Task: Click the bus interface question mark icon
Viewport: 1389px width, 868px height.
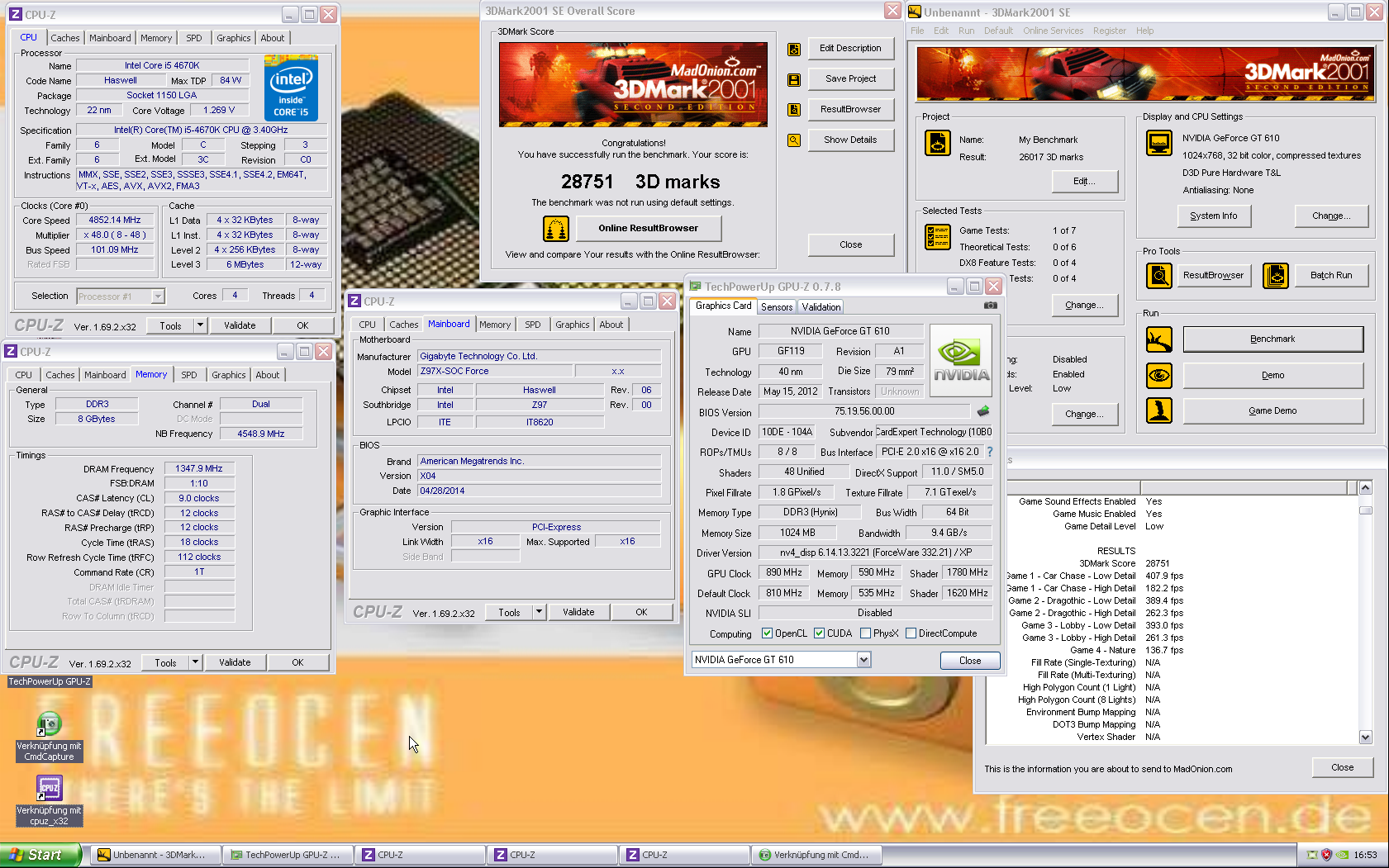Action: point(990,452)
